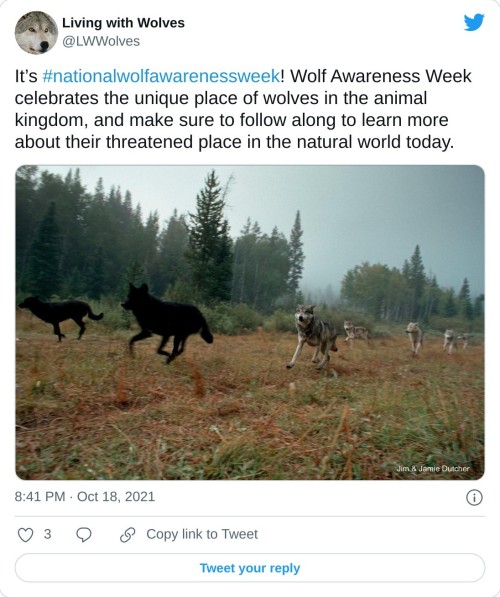Open the running wolves photo
The height and width of the screenshot is (597, 500).
(250, 322)
